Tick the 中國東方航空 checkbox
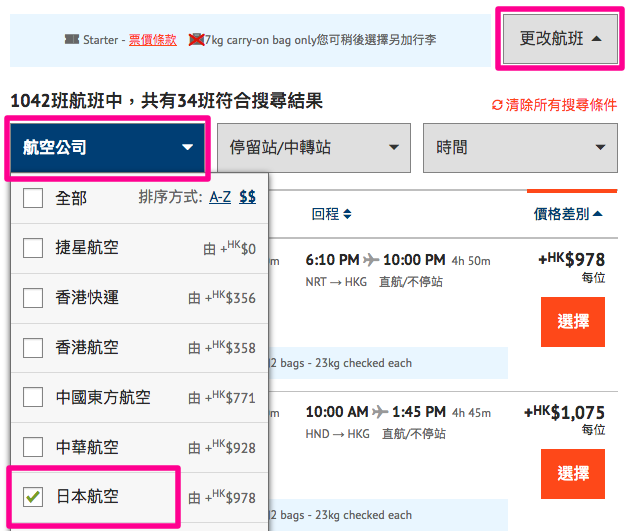 [33, 397]
